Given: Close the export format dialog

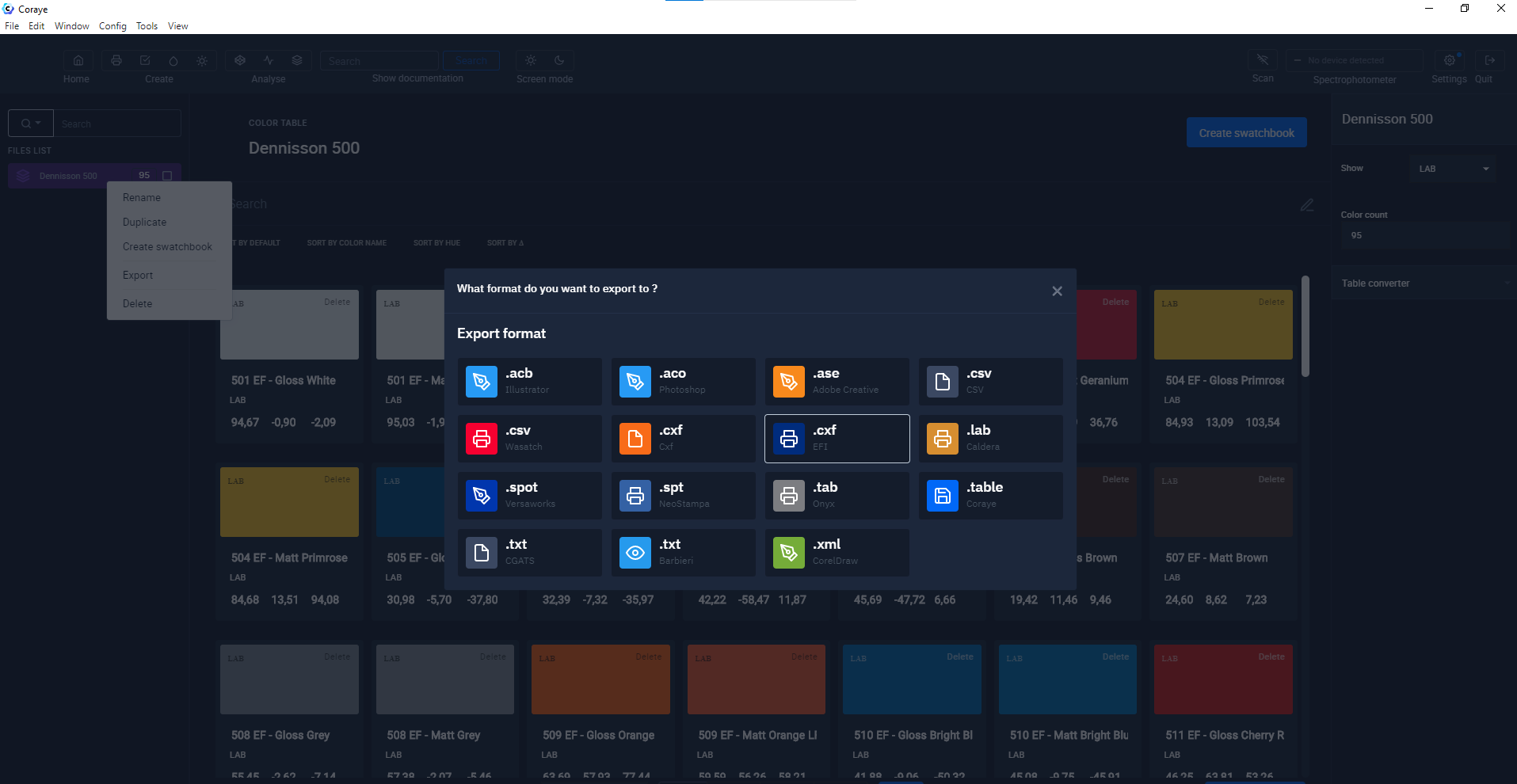Looking at the screenshot, I should [1057, 291].
